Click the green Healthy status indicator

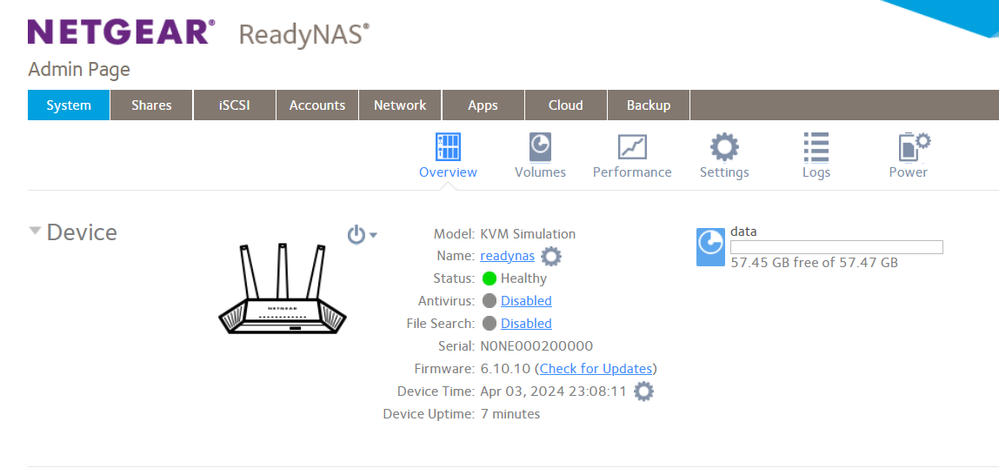[489, 278]
